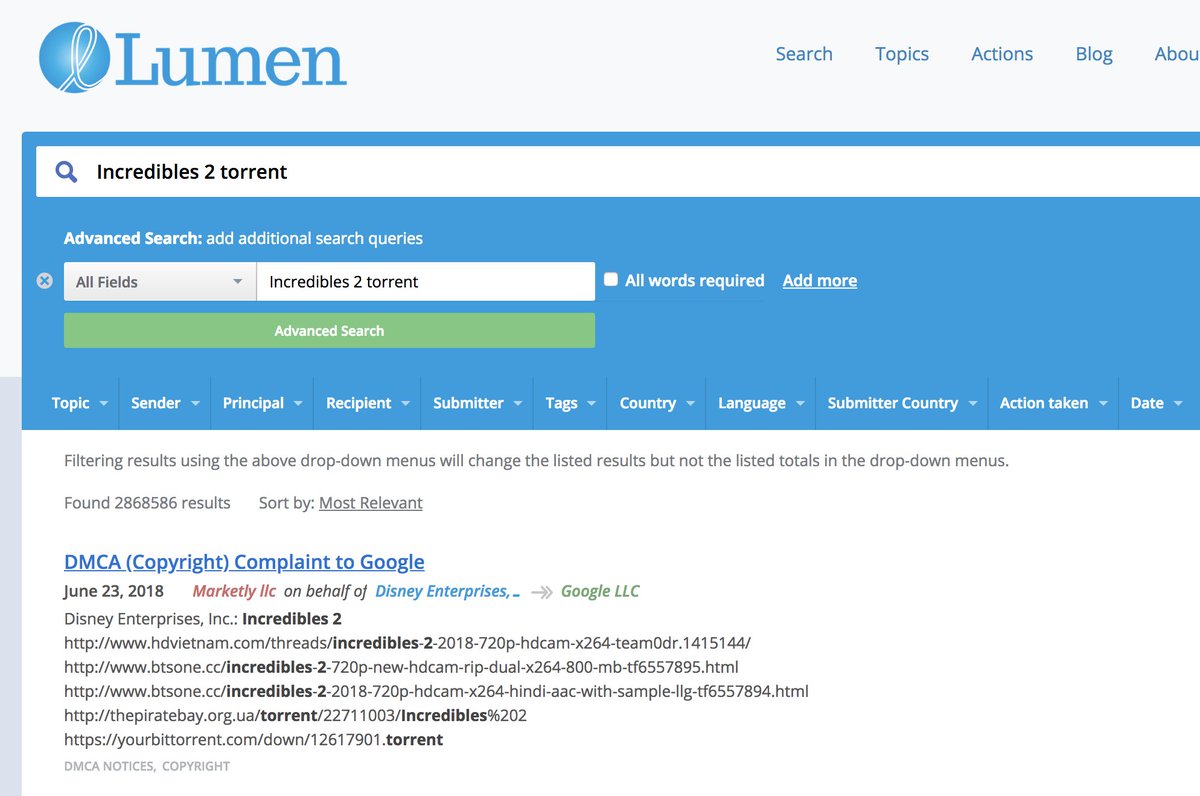1200x796 pixels.
Task: Open the Lumen logo home link
Action: pos(193,58)
